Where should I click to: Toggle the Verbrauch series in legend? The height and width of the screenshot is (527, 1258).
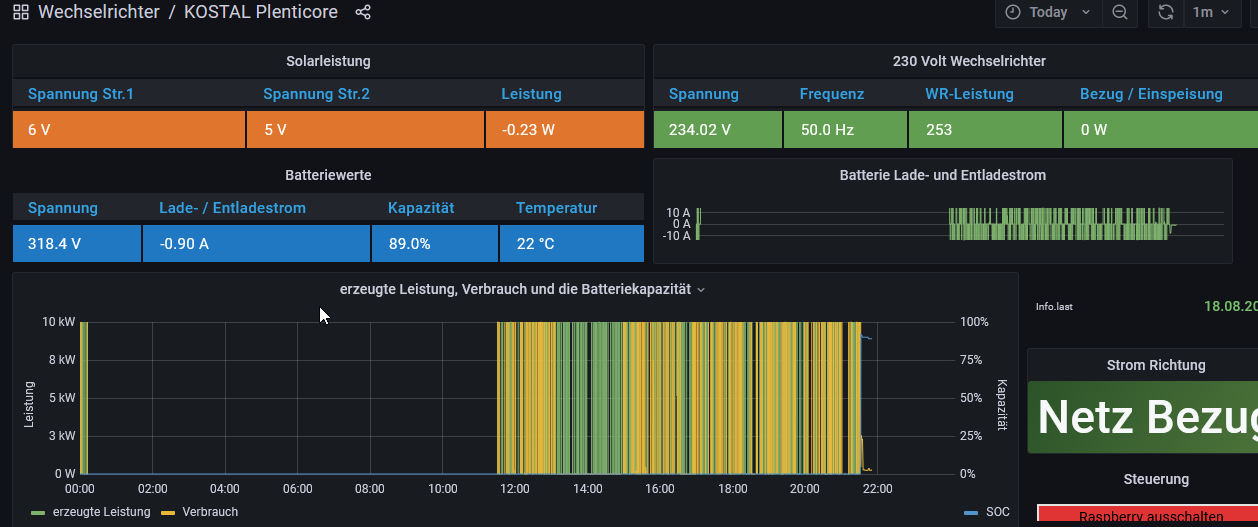[209, 512]
